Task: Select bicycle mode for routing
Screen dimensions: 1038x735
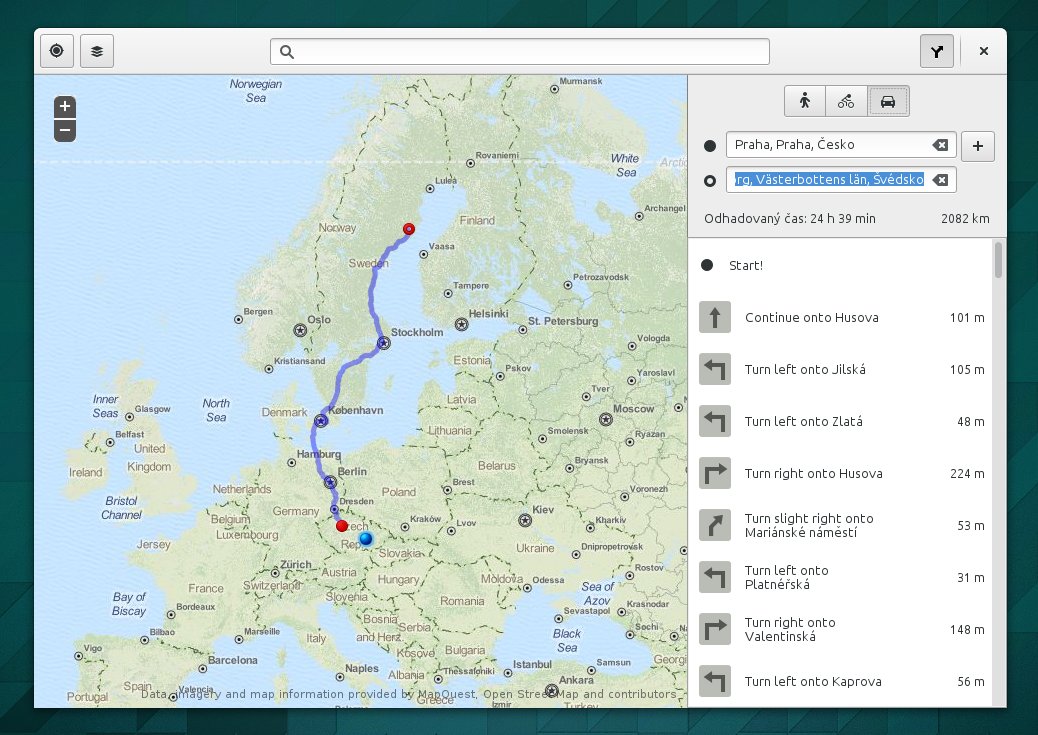Action: pyautogui.click(x=846, y=100)
